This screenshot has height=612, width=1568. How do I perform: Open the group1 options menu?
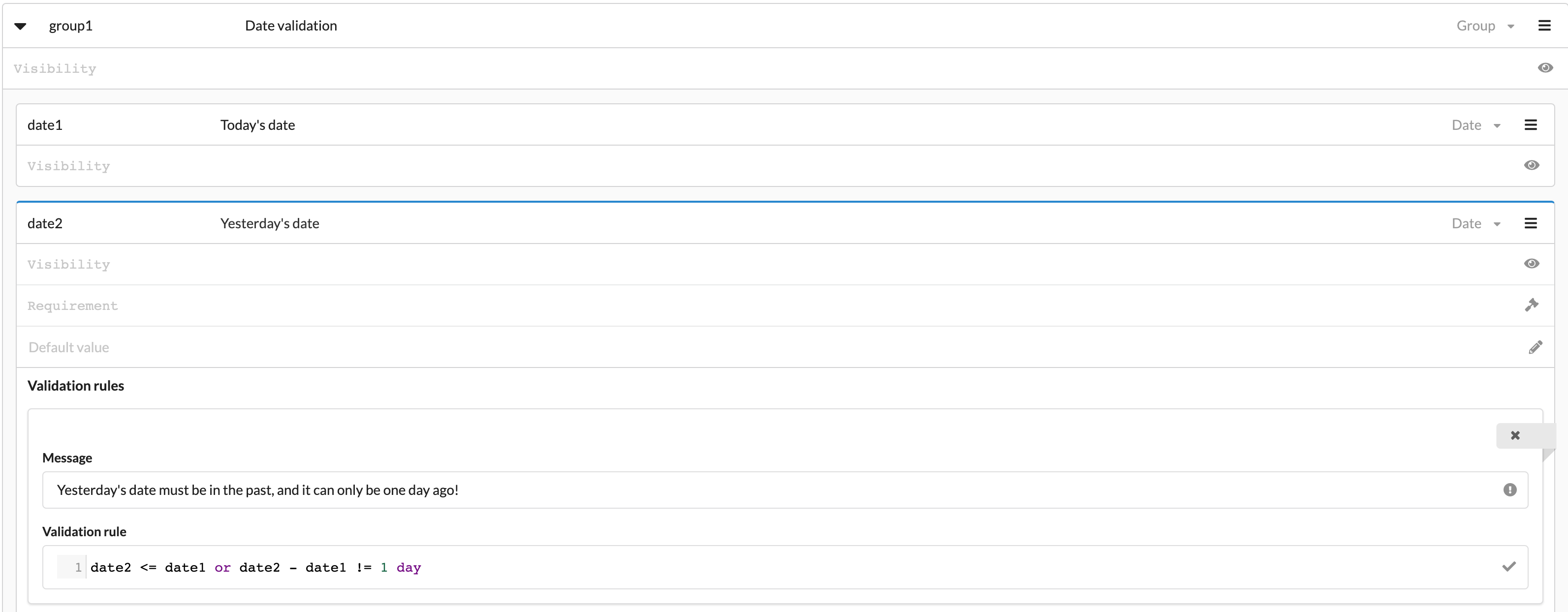point(1545,26)
